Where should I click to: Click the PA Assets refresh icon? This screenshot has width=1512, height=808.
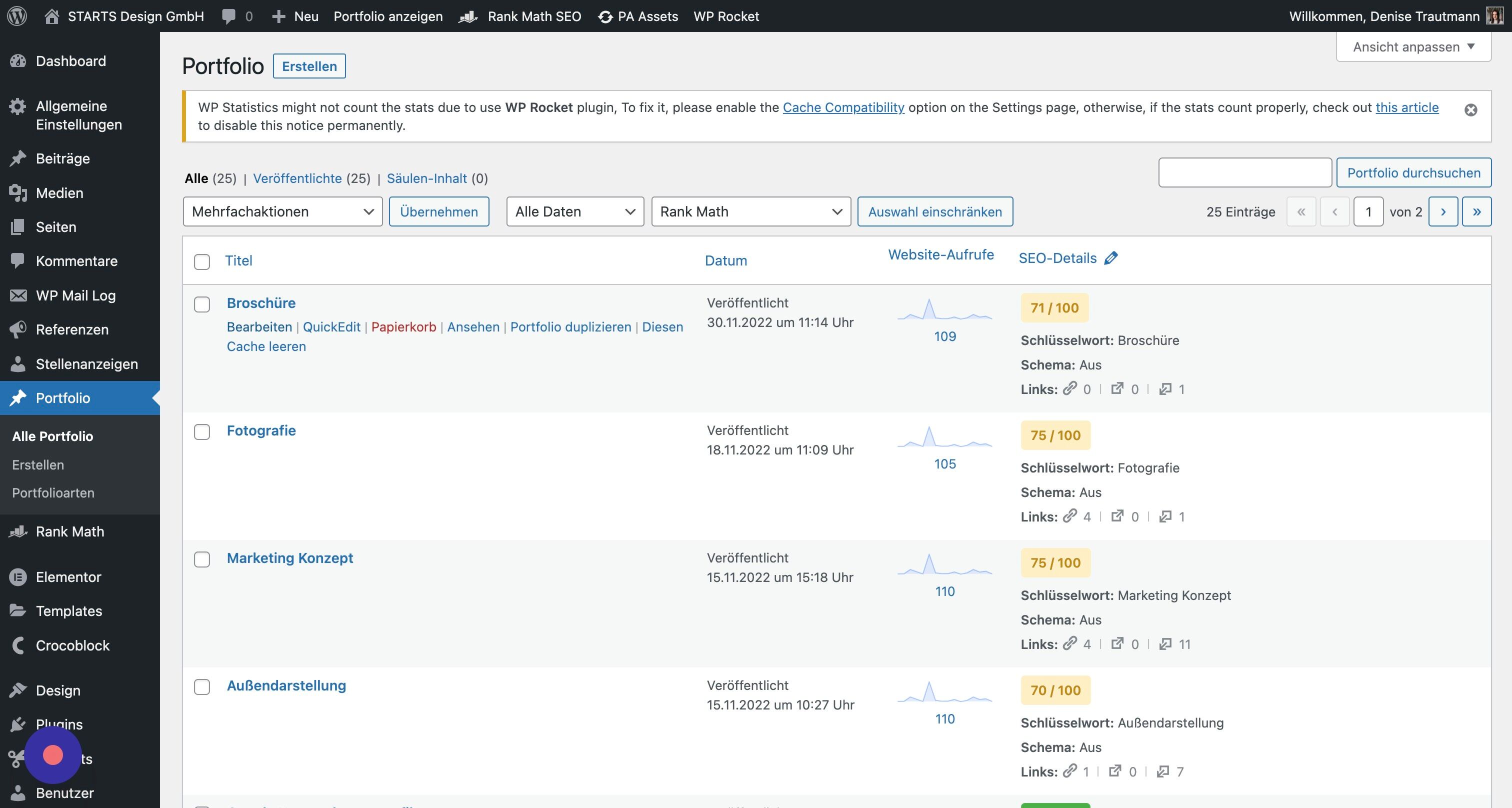605,17
